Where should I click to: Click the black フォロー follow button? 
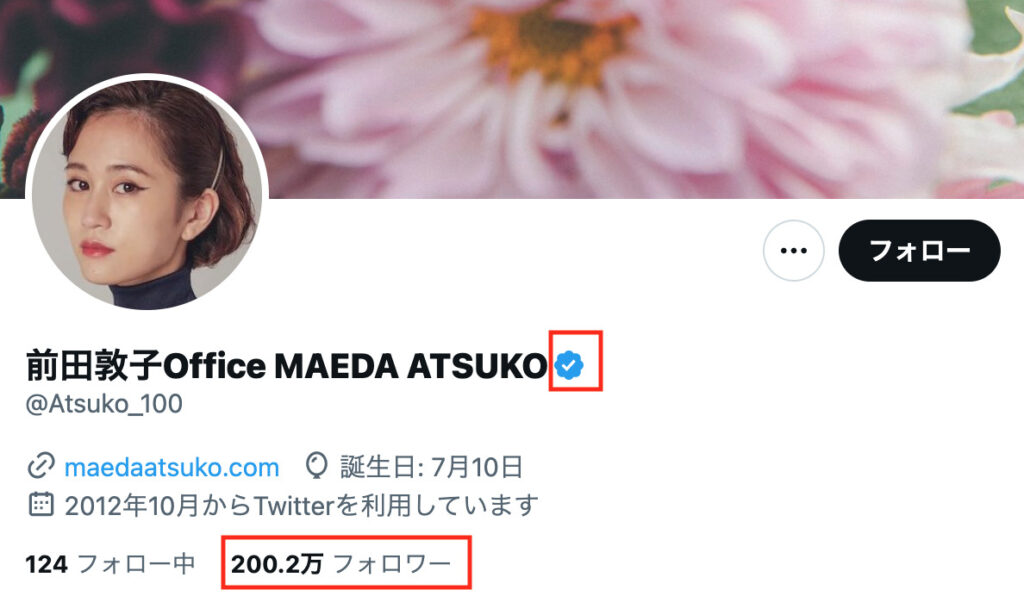pos(920,251)
